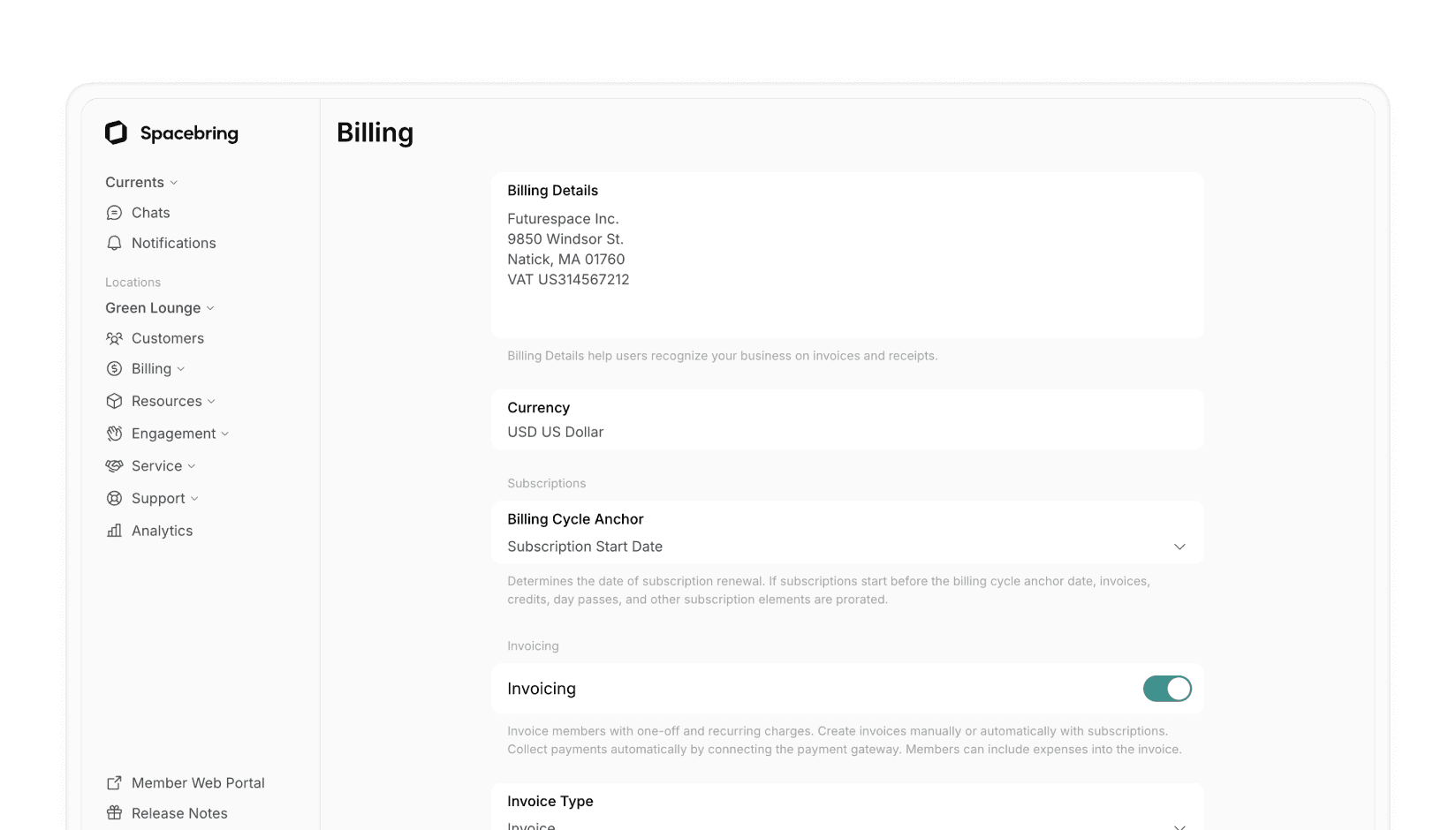Disable the Invoicing toggle switch
The image size is (1456, 830).
(x=1167, y=689)
